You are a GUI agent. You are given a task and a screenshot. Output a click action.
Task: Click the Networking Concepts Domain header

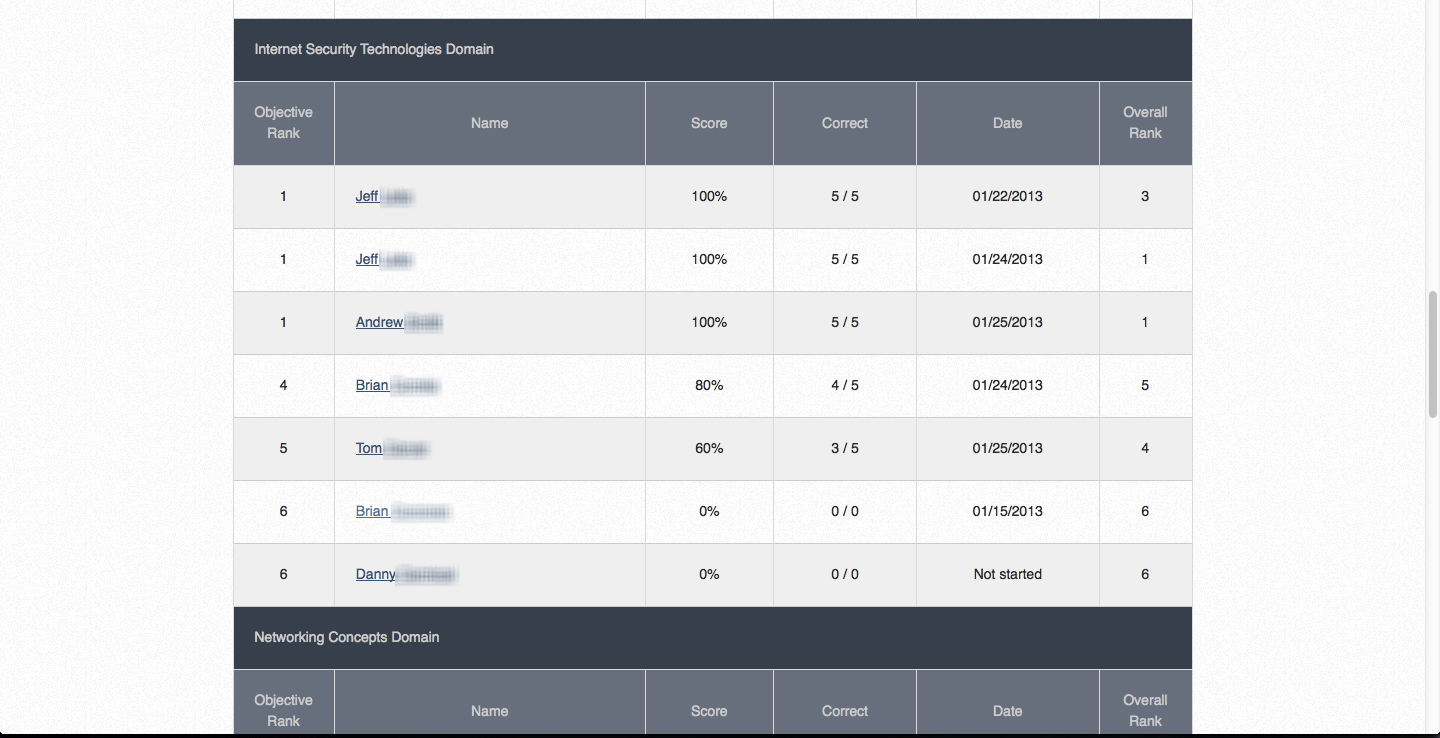(347, 637)
